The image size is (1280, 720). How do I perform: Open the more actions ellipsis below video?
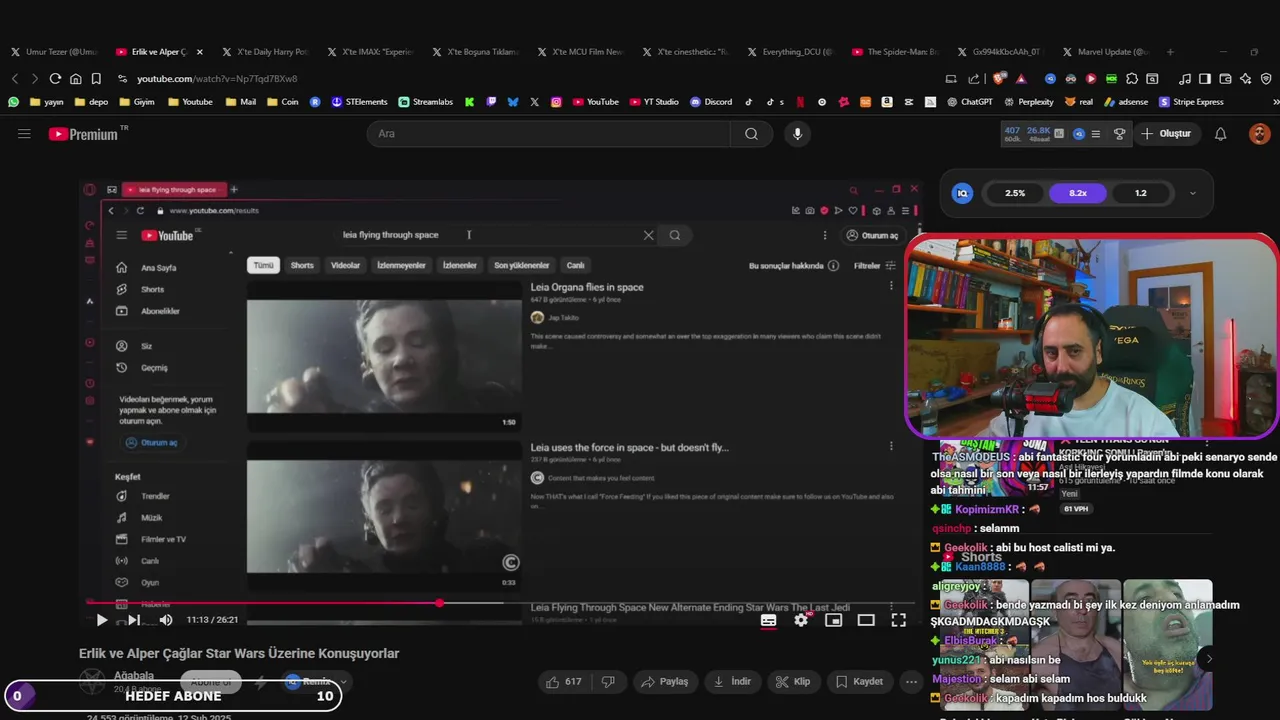click(911, 681)
